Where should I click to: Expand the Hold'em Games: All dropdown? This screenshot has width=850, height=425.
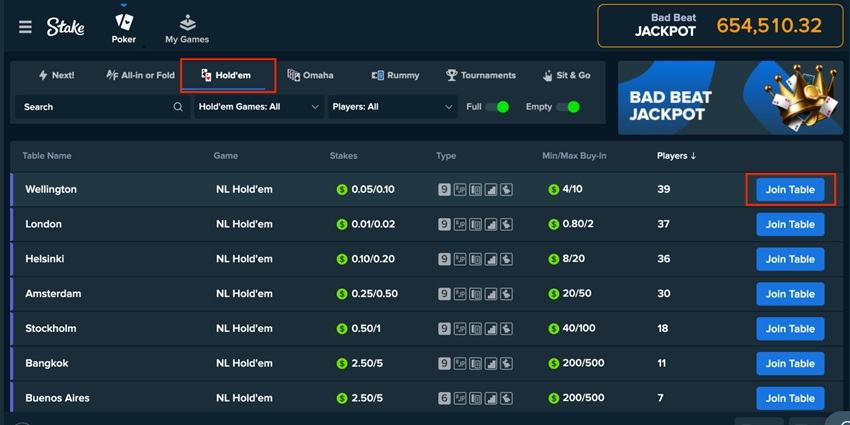[x=259, y=107]
